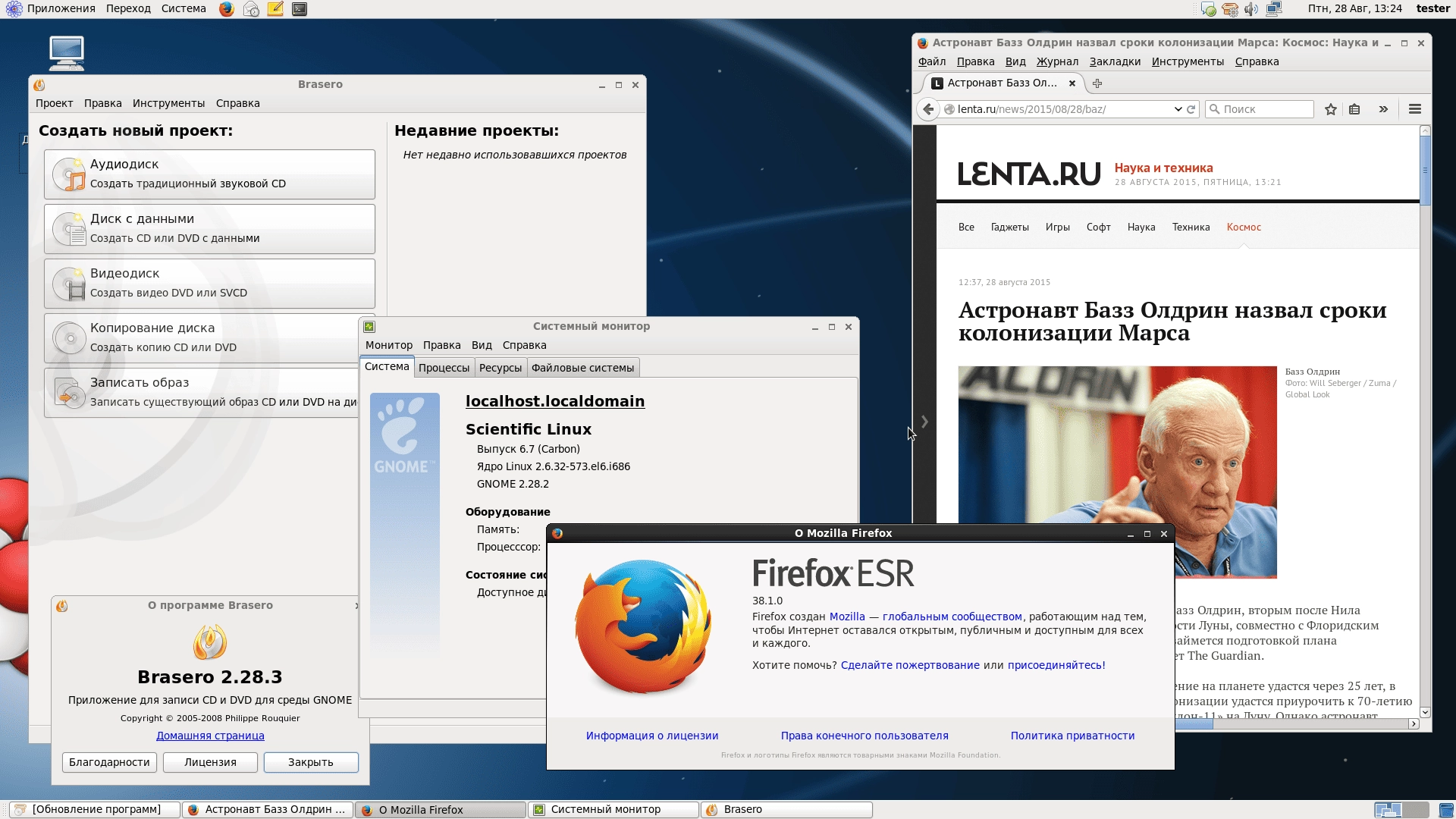Create a Видеодиск project in Brasero
1456x819 pixels.
click(209, 284)
